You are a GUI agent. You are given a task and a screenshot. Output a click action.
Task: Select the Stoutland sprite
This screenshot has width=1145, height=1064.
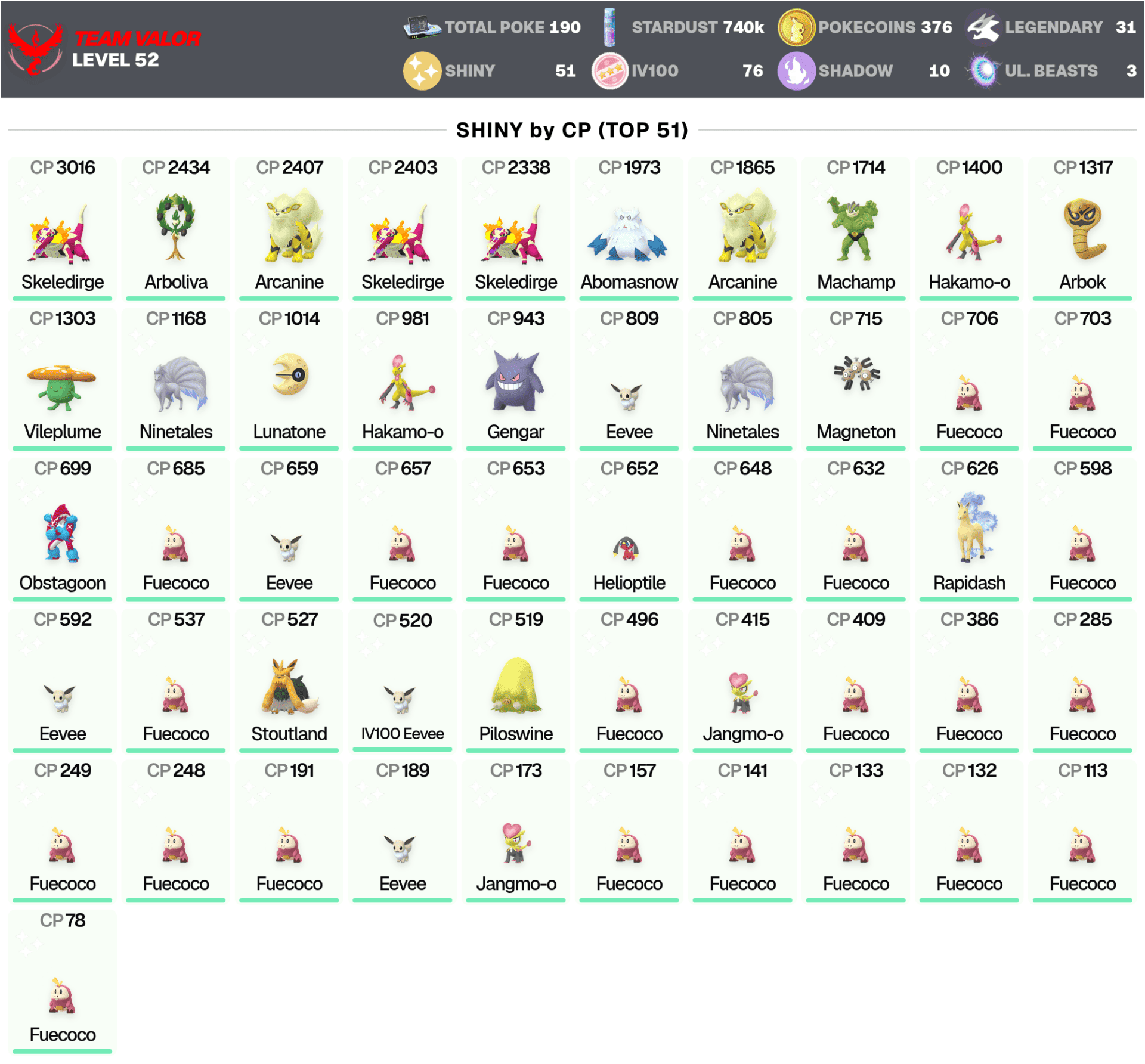click(290, 685)
